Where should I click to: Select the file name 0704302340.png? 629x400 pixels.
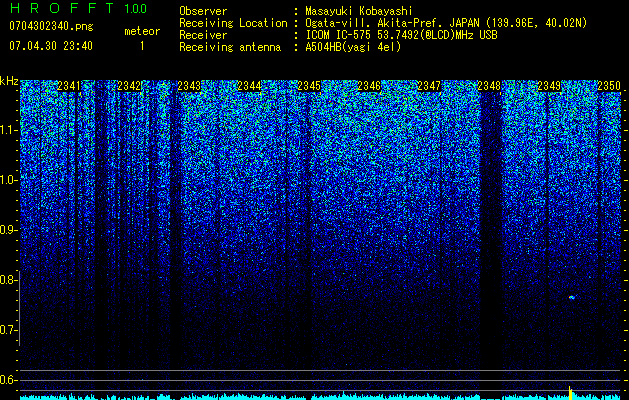[51, 26]
